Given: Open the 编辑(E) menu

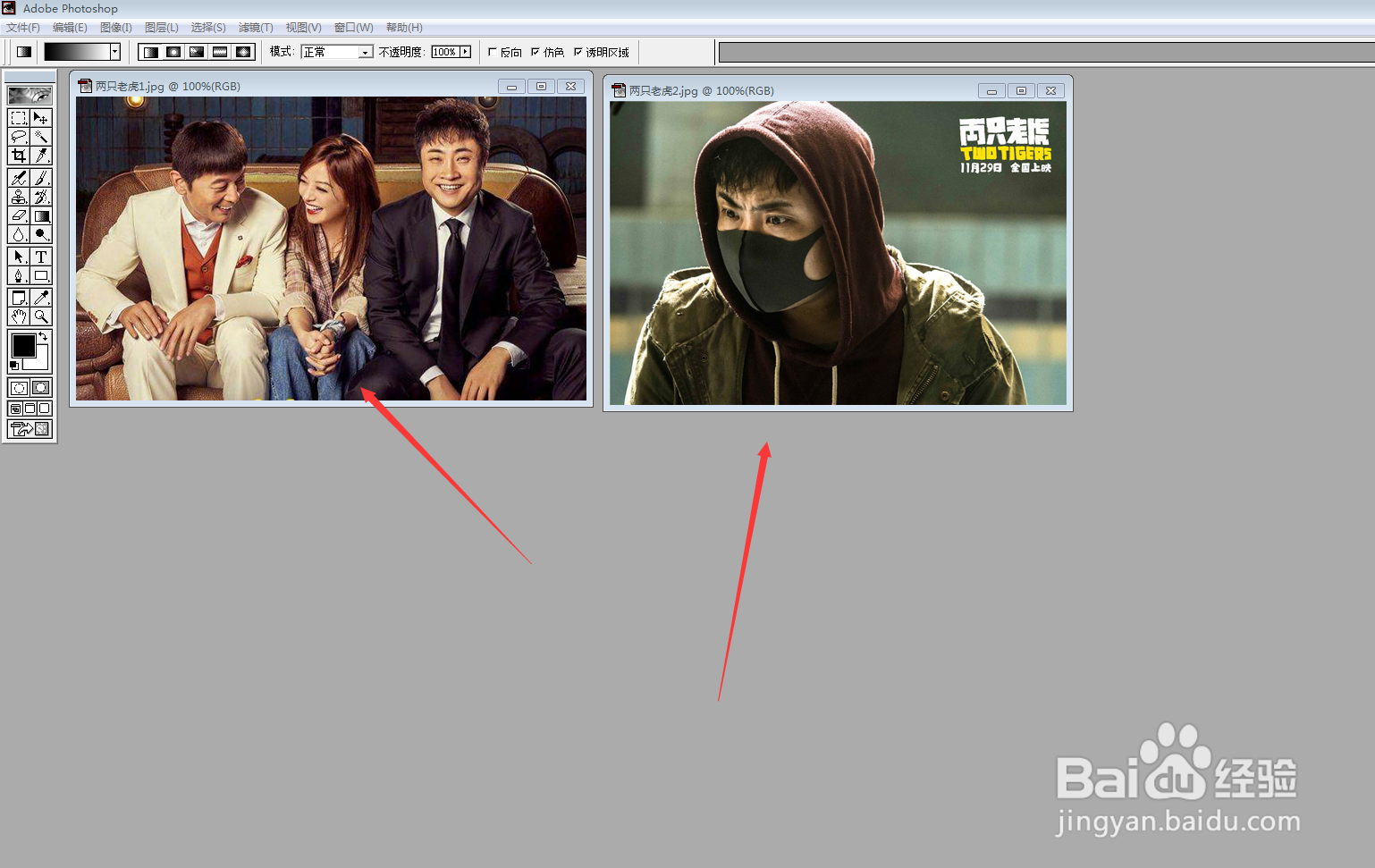Looking at the screenshot, I should (70, 28).
